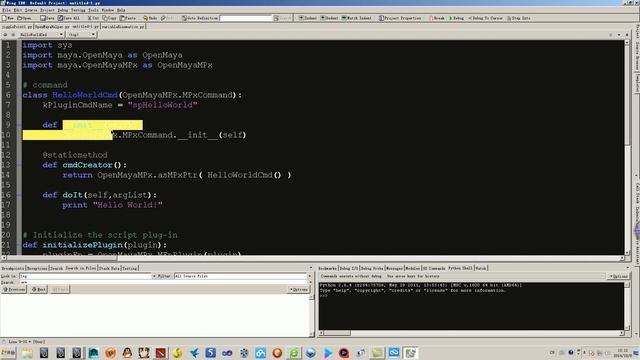This screenshot has width=640, height=360.
Task: Click the Open file toolbar icon
Action: click(x=24, y=18)
